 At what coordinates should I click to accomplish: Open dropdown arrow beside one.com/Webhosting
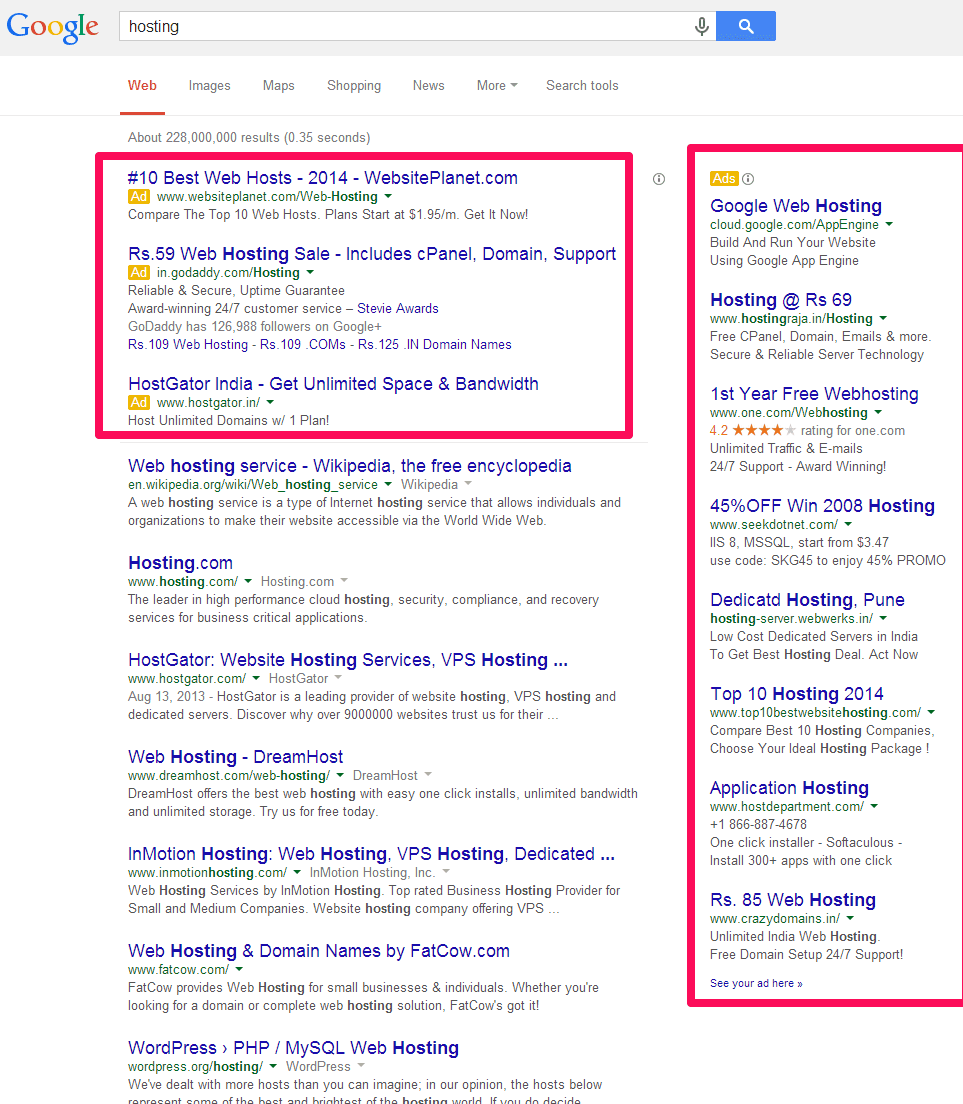878,413
